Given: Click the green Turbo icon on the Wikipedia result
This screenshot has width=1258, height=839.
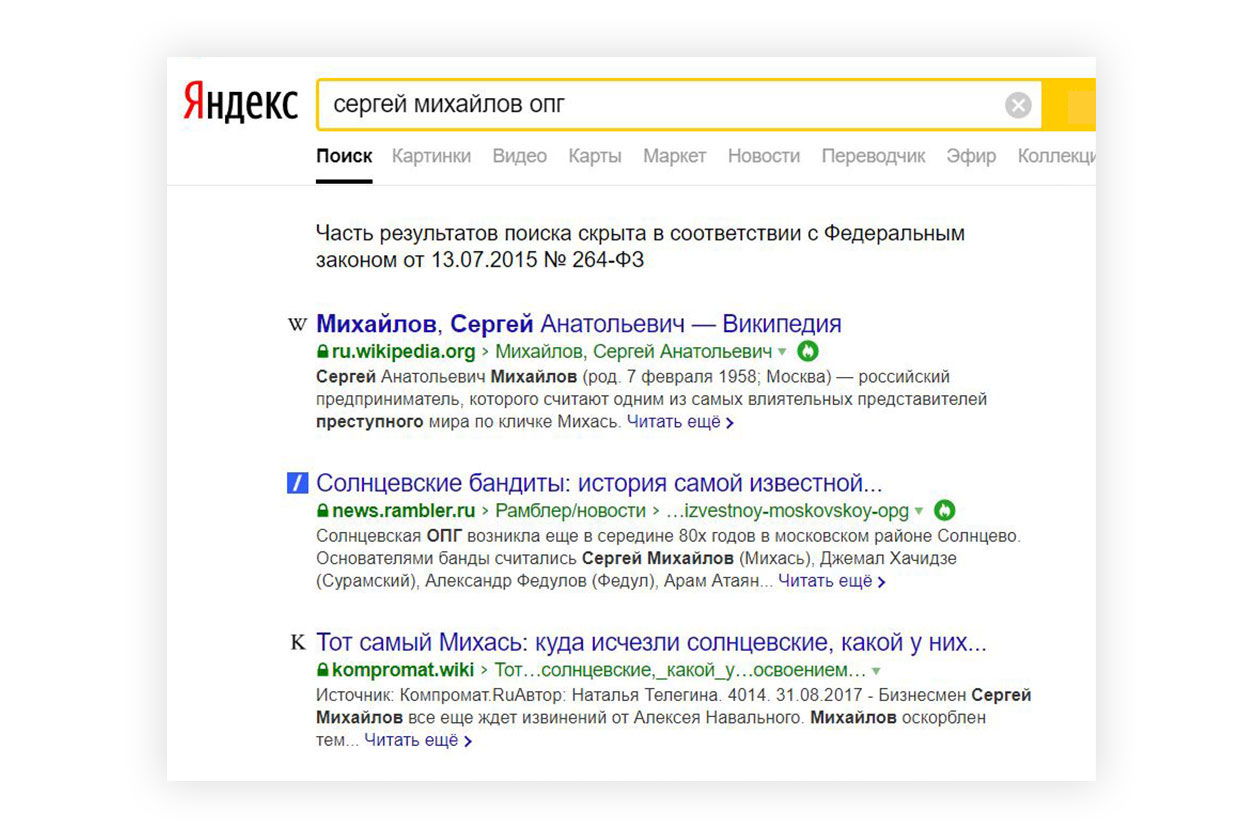Looking at the screenshot, I should (809, 351).
